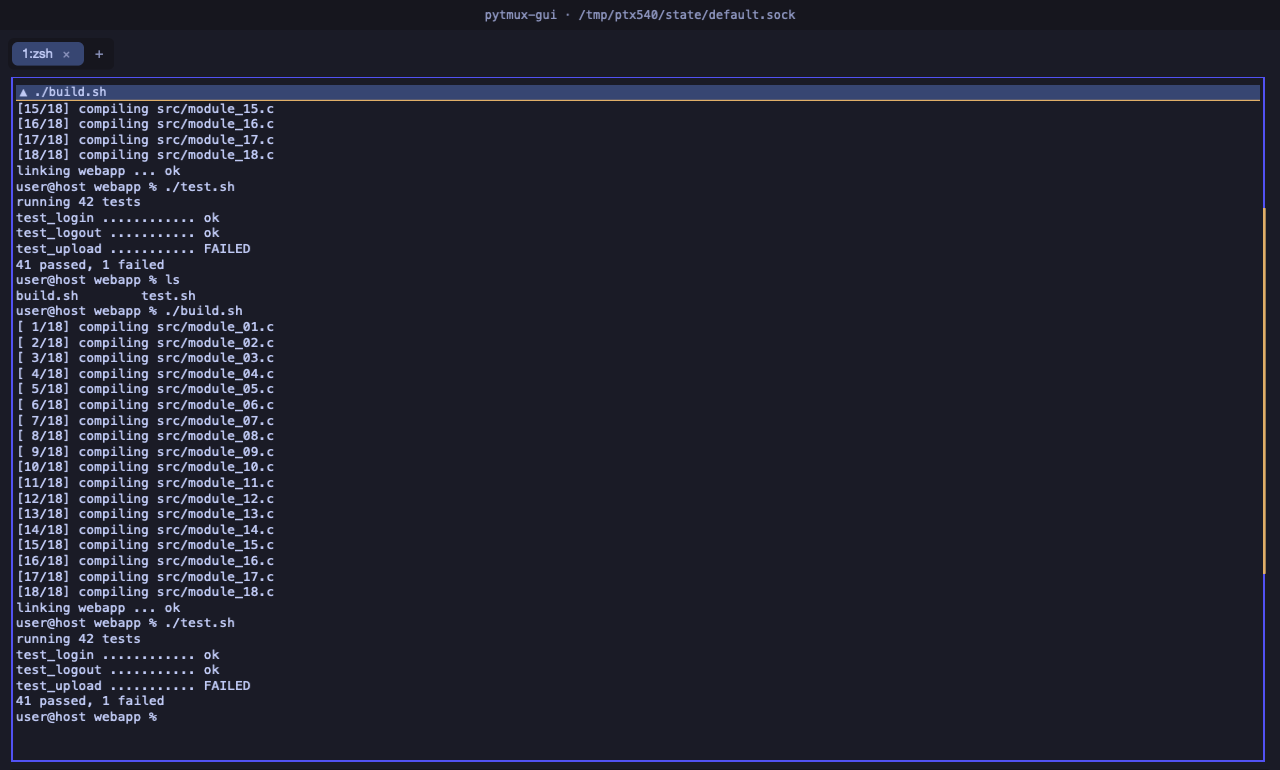Click the "[ 6/18] compiling src/module_06.c" line

coord(145,405)
